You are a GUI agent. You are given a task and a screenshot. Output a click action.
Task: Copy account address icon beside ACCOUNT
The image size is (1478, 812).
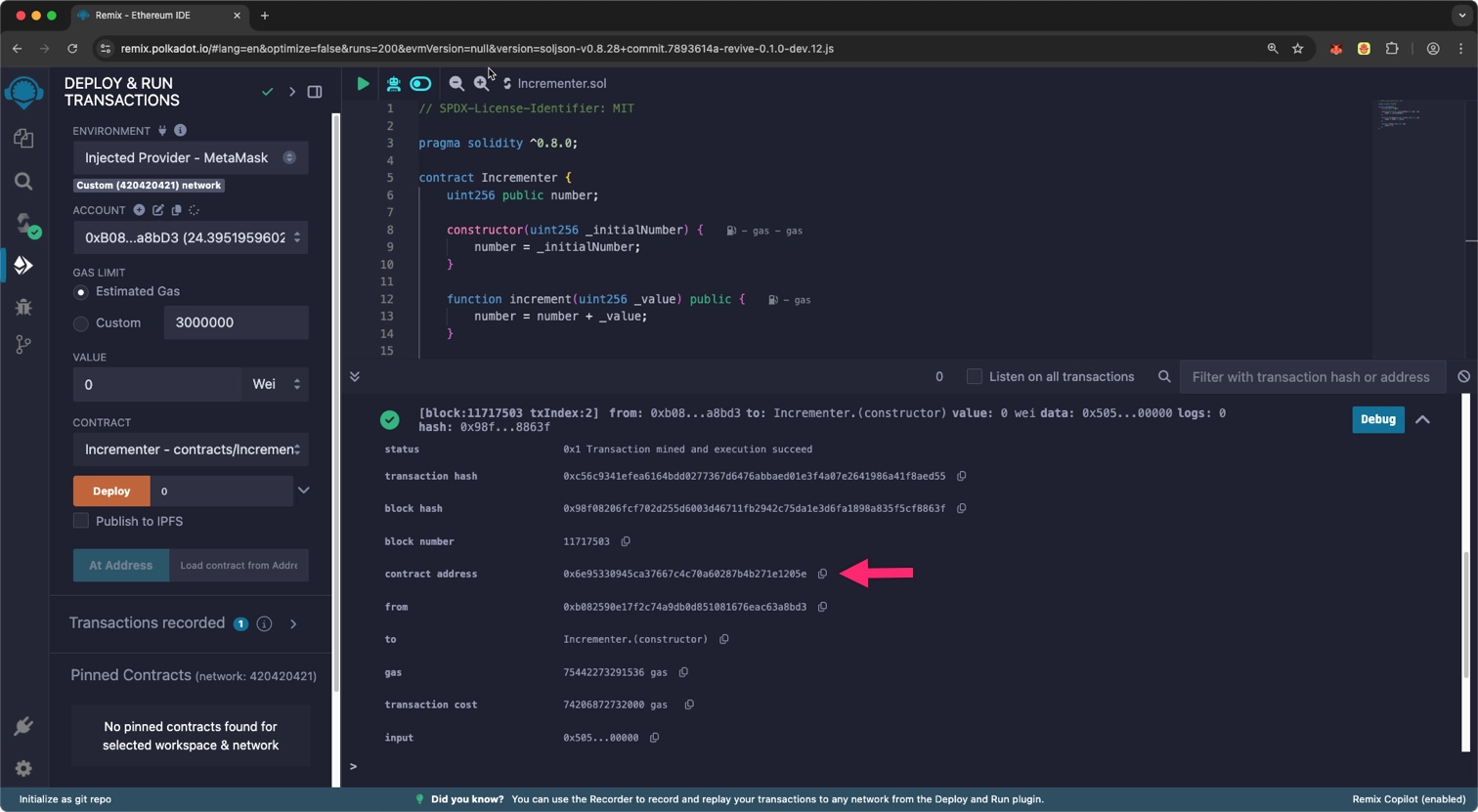(176, 210)
